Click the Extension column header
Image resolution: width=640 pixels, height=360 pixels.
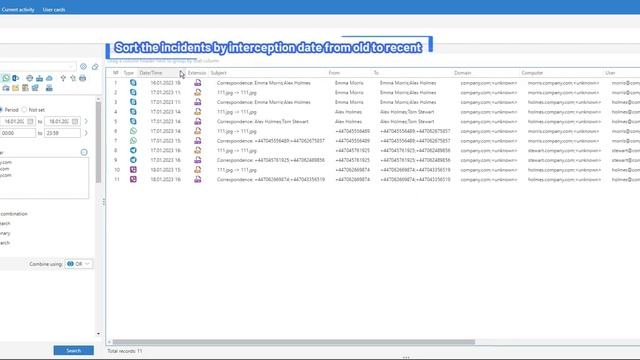pos(197,73)
